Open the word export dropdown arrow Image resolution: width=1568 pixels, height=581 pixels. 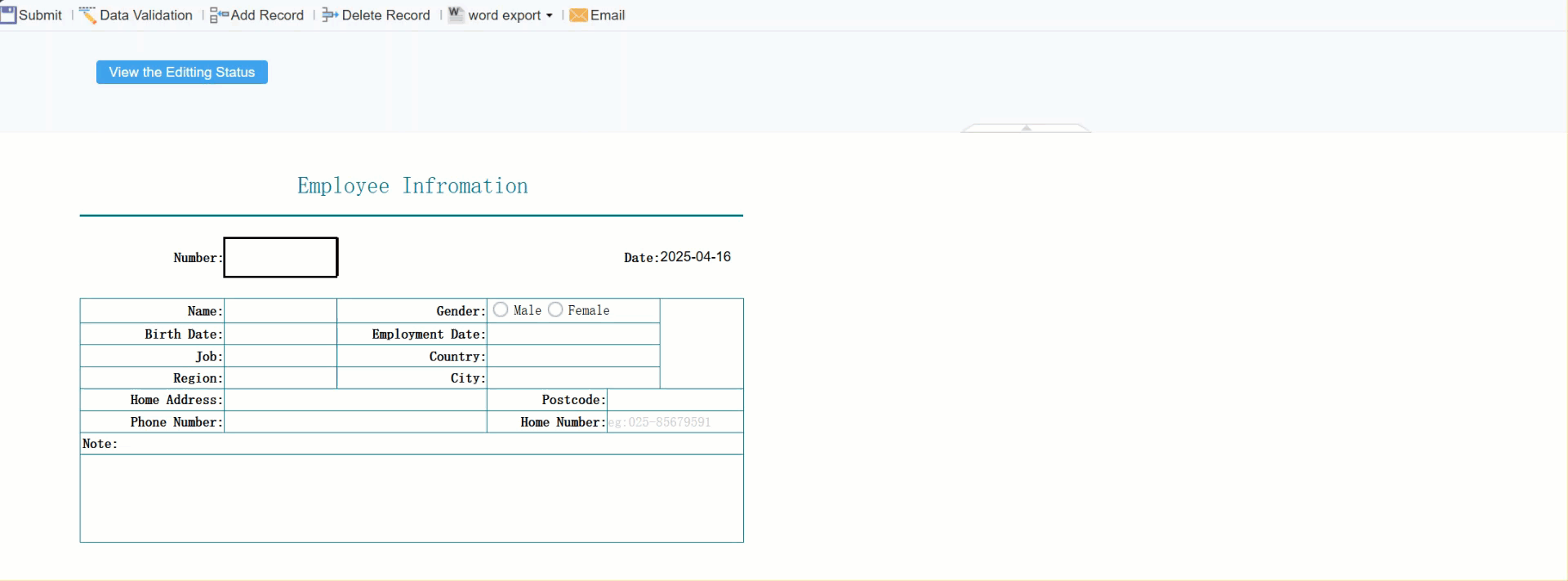tap(550, 16)
